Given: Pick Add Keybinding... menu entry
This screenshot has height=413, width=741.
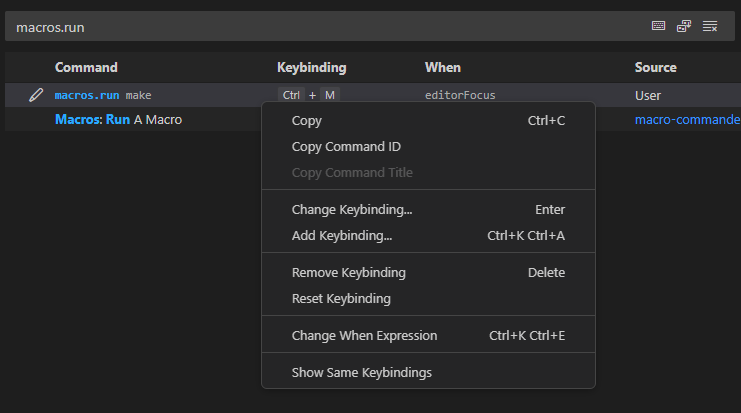Looking at the screenshot, I should [342, 236].
